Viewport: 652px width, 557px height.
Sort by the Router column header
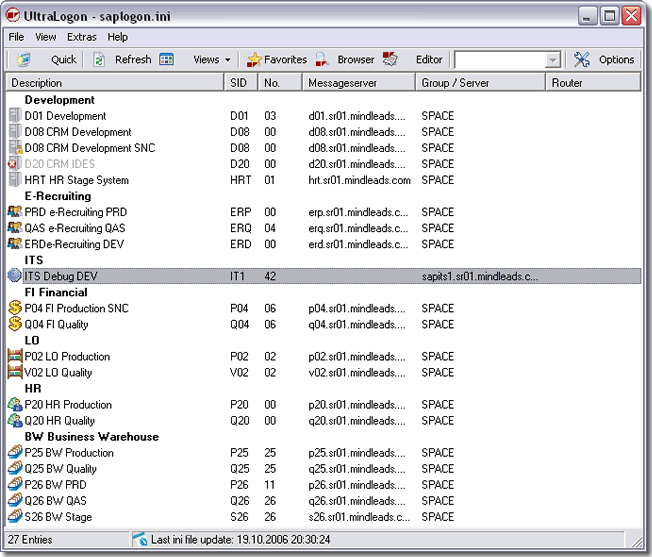[593, 82]
